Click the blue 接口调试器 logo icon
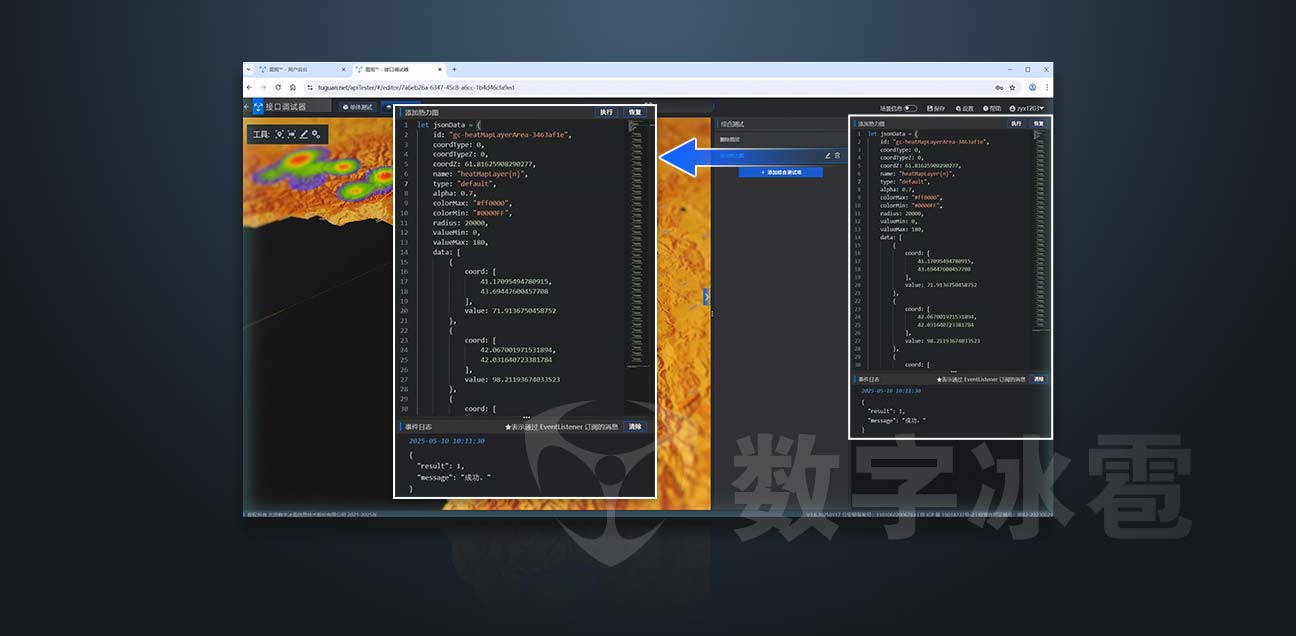This screenshot has height=636, width=1296. click(258, 107)
